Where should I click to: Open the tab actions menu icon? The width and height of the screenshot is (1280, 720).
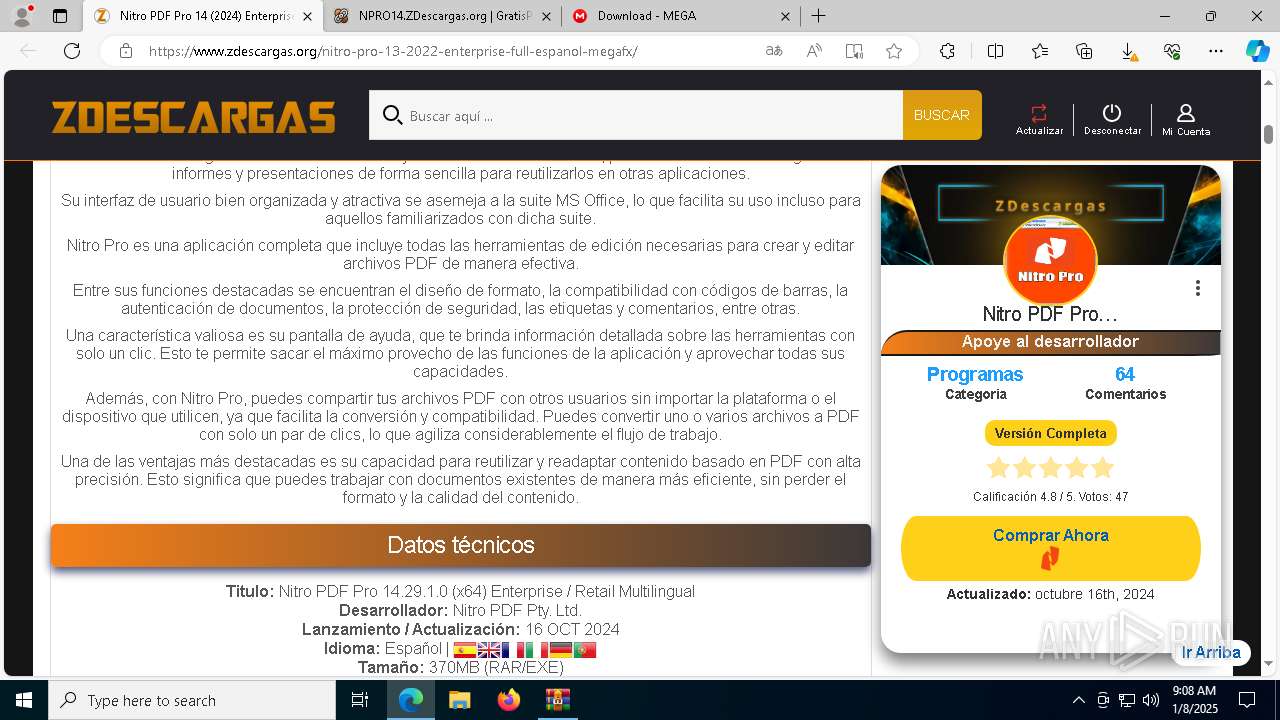click(x=60, y=16)
